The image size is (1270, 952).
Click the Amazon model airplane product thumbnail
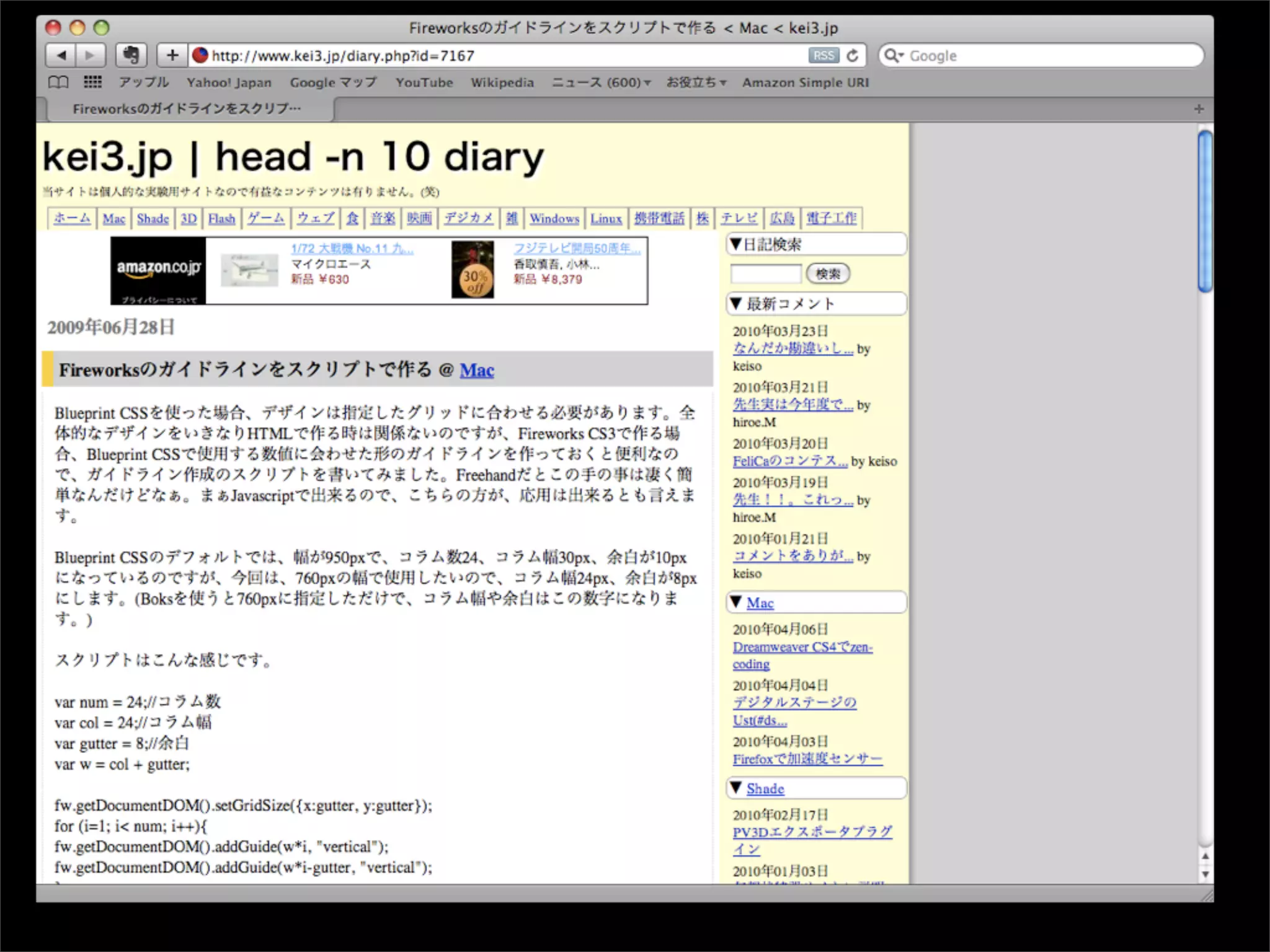[x=249, y=270]
